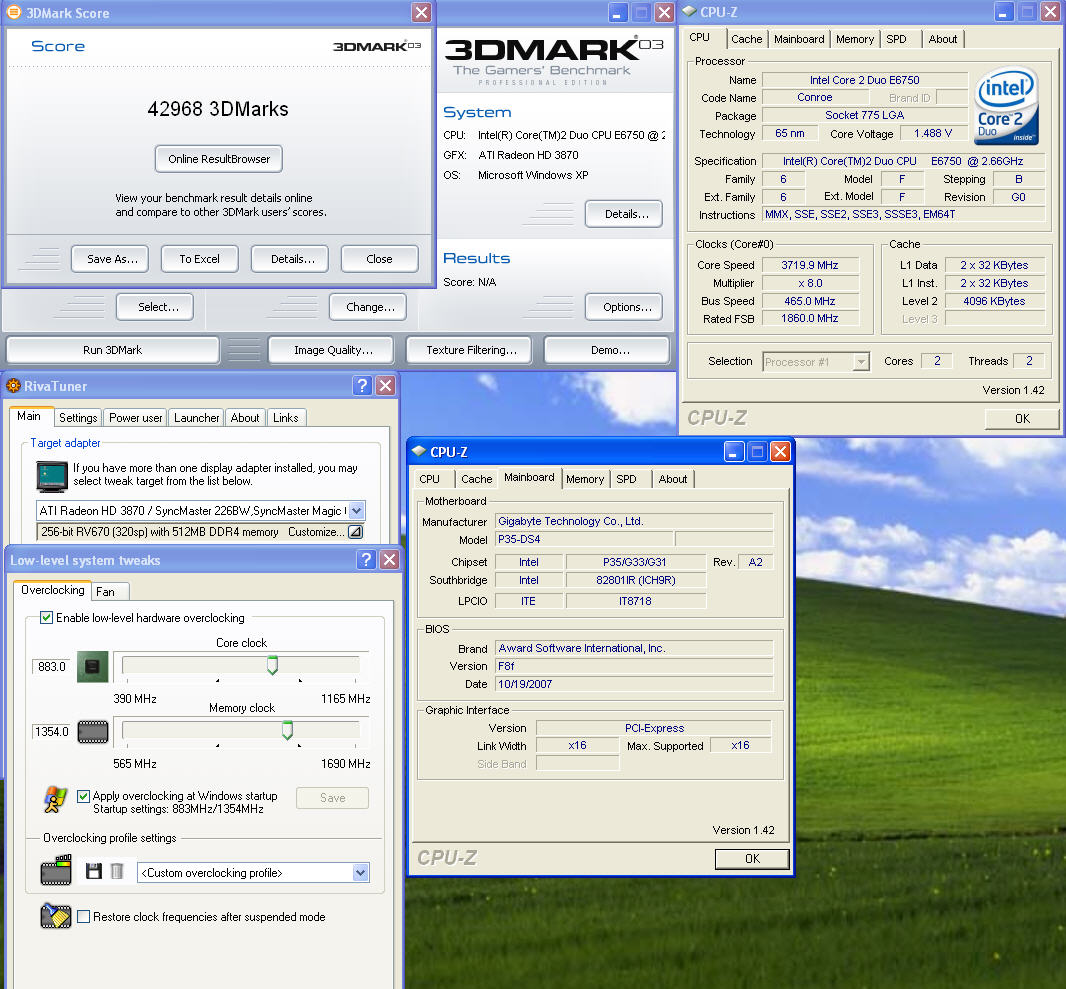Open Texture Filtering settings
The width and height of the screenshot is (1066, 989).
pos(471,350)
